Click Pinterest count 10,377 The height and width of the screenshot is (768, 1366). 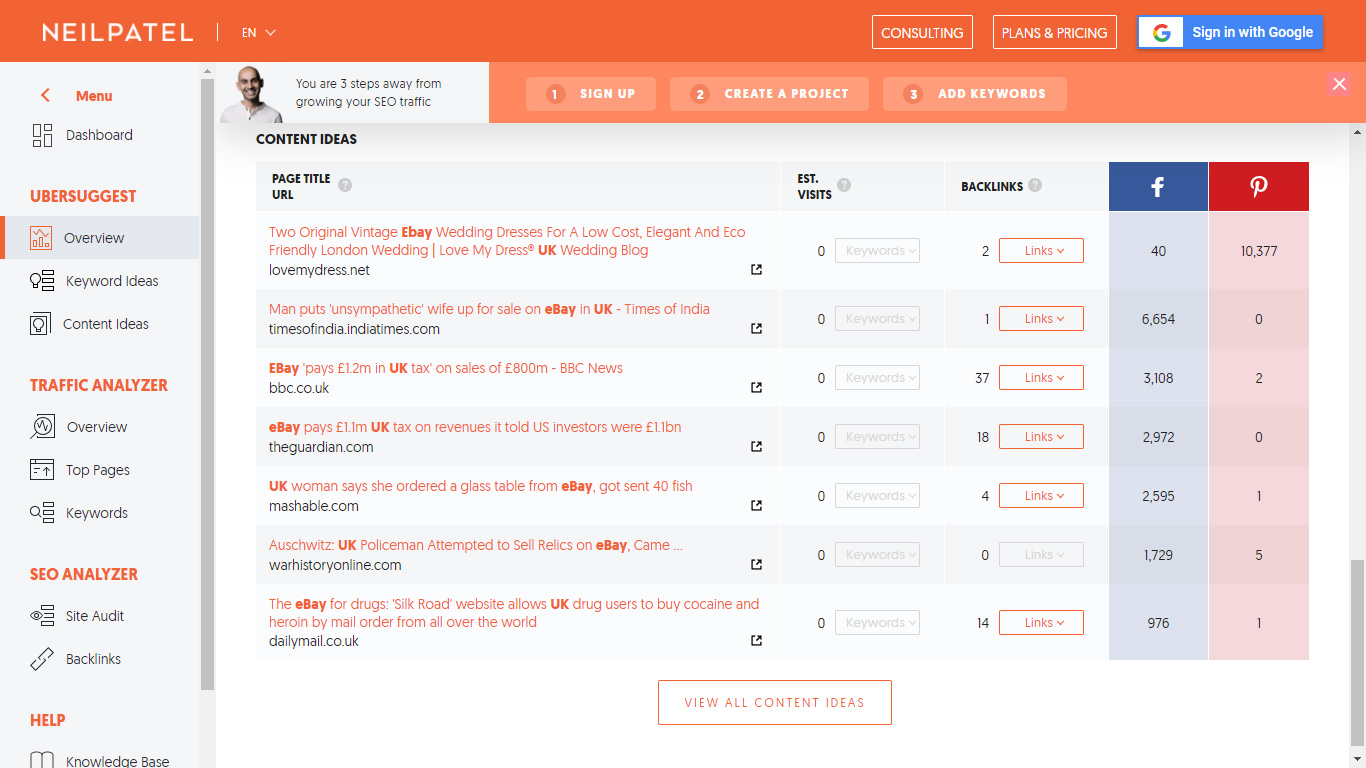[x=1258, y=251]
